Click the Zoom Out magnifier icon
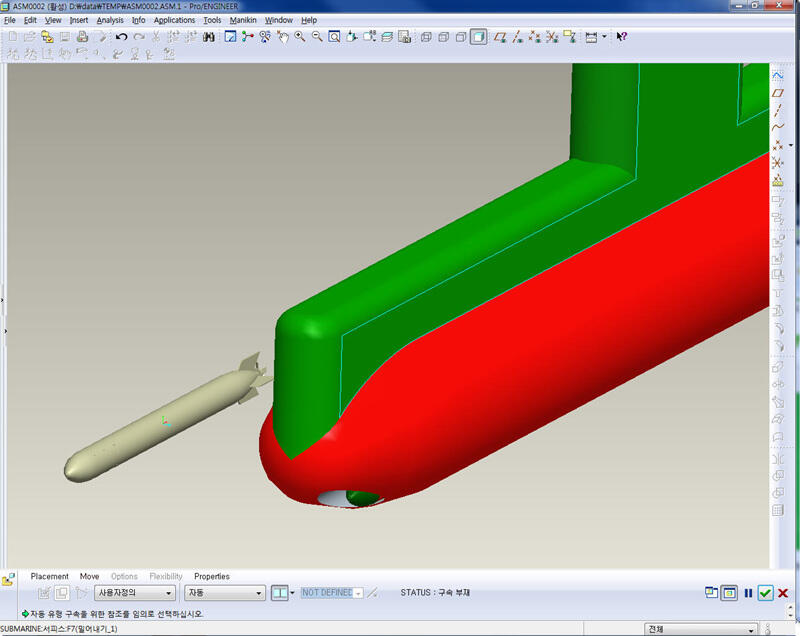The height and width of the screenshot is (636, 800). (317, 37)
